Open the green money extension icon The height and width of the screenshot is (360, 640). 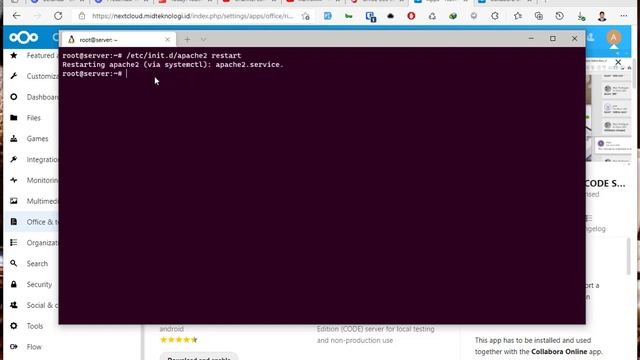click(453, 16)
